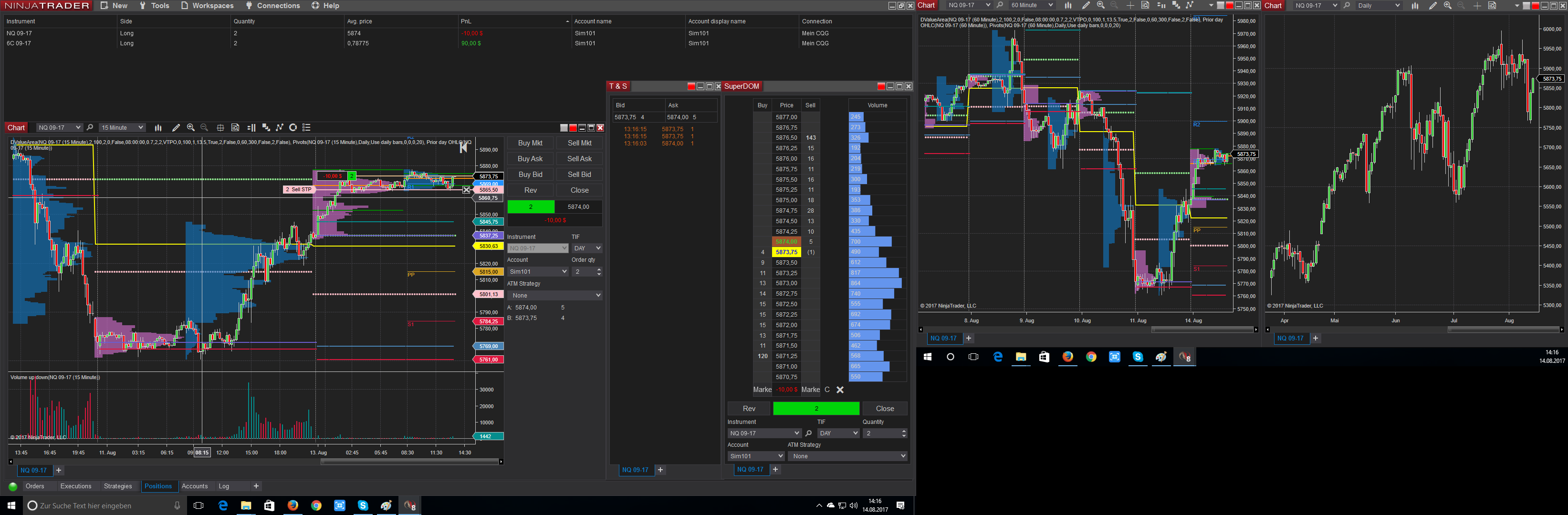The width and height of the screenshot is (1568, 515).
Task: Enable crosshair in the 60 Minute chart toolbar
Action: [1130, 5]
